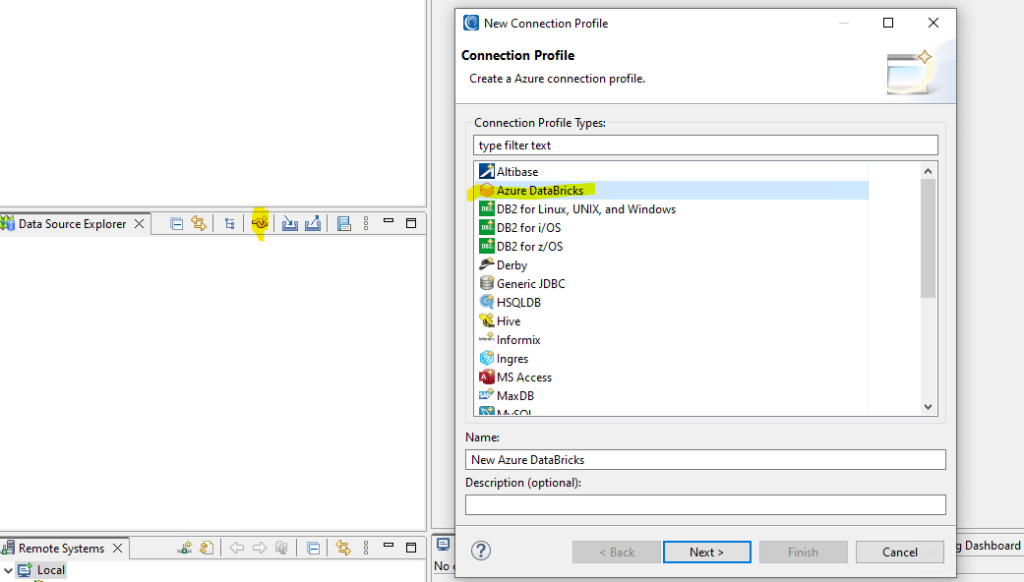This screenshot has width=1024, height=582.
Task: Select Azure DataBricks profile type
Action: (539, 190)
